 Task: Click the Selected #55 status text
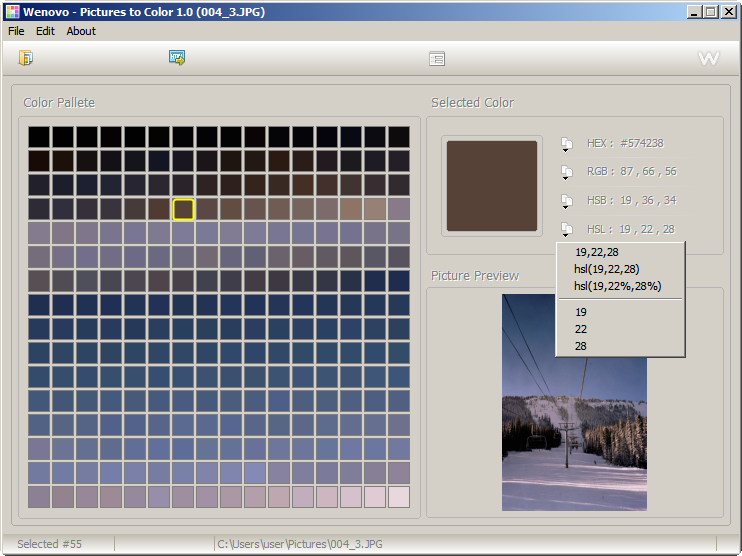(x=49, y=544)
